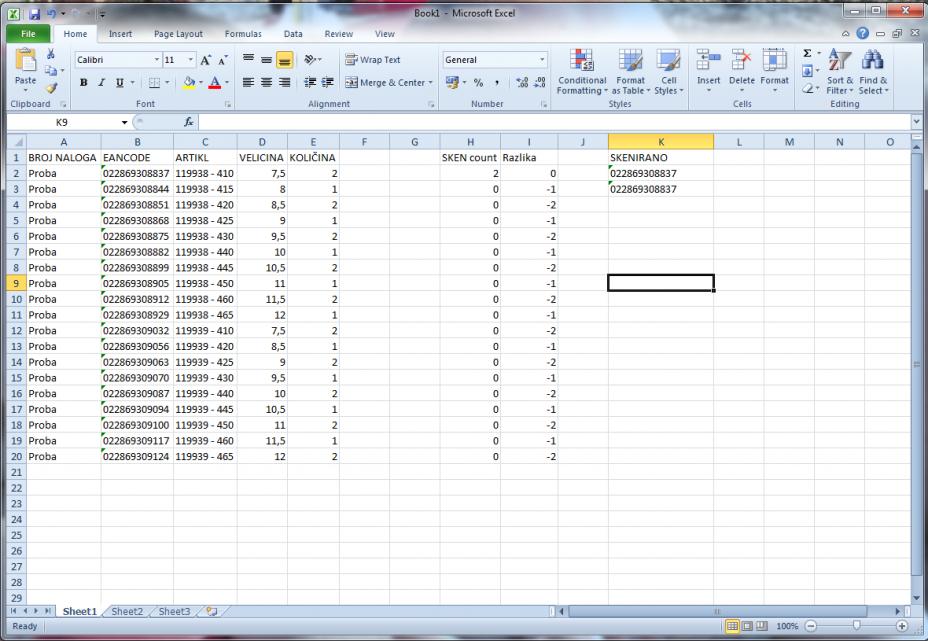This screenshot has height=641, width=928.
Task: Click the Paste clipboard icon
Action: point(25,61)
